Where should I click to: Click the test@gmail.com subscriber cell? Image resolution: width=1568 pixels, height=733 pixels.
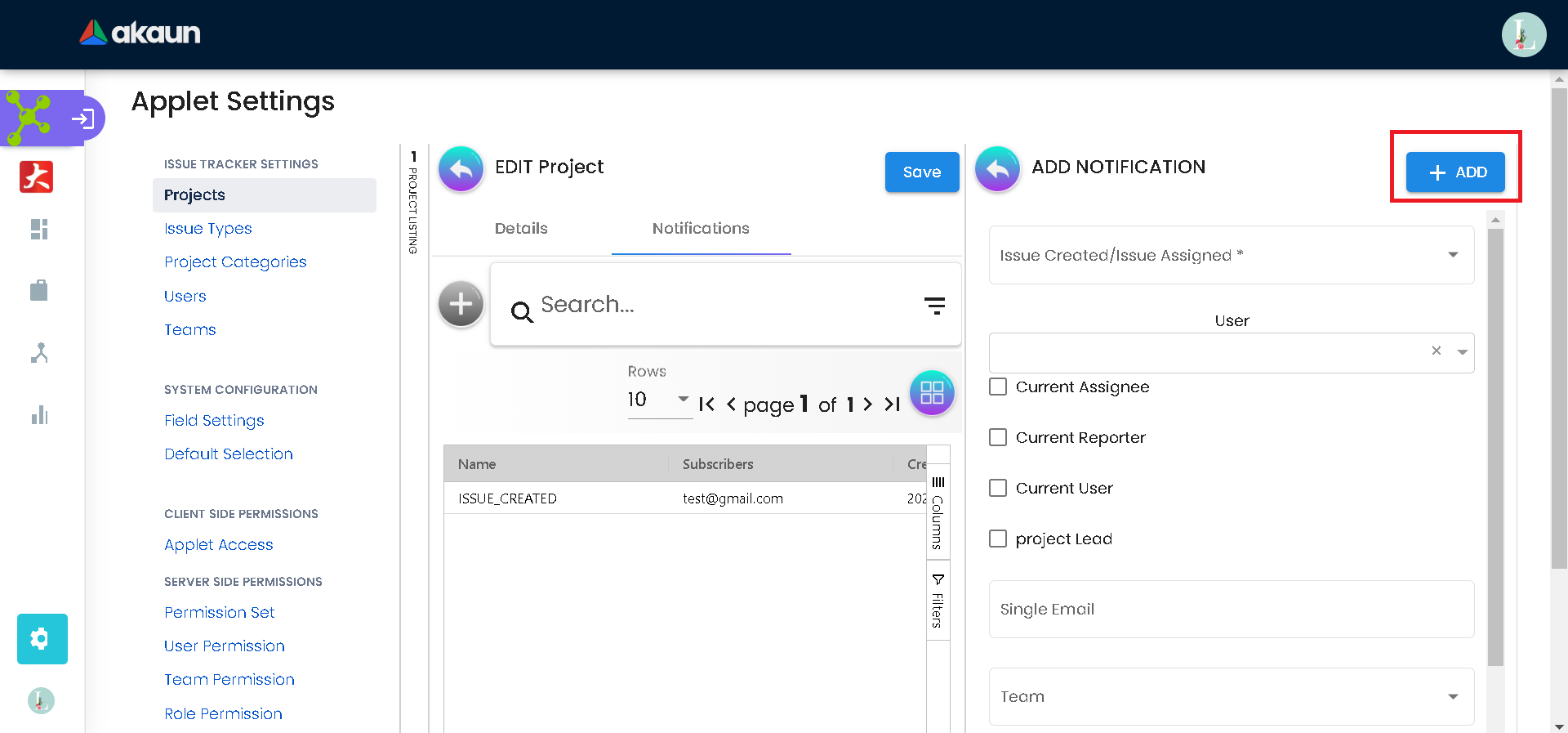point(733,498)
